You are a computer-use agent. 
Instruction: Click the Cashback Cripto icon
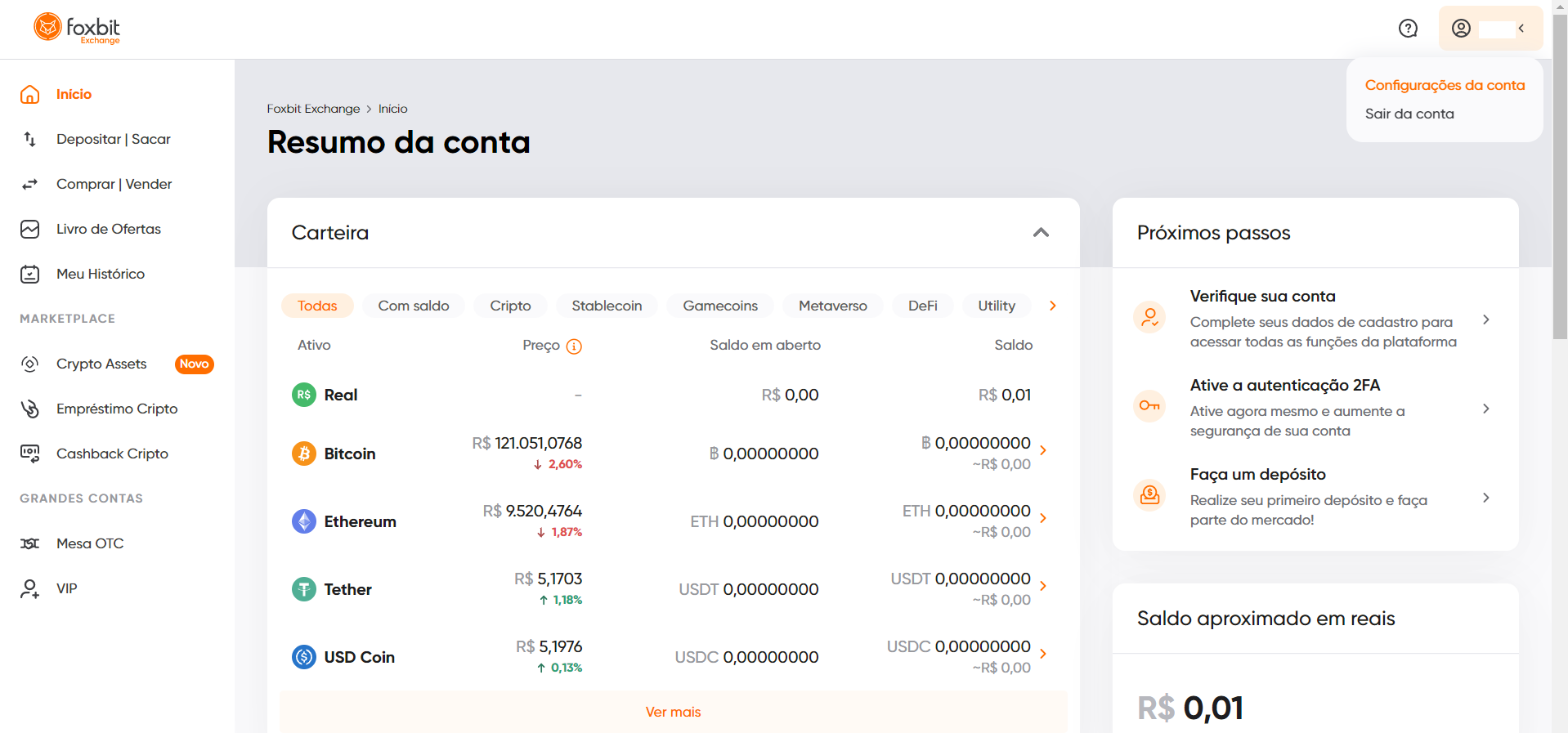tap(30, 454)
